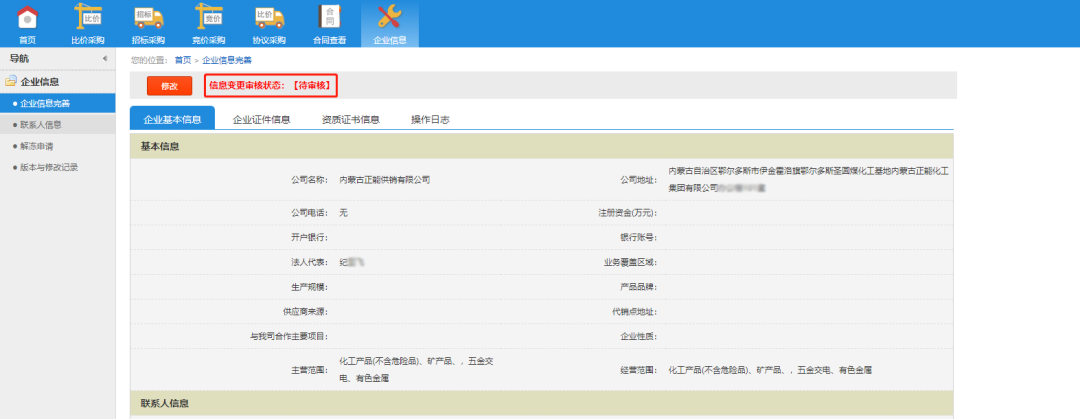Click the 企业性质 label
The height and width of the screenshot is (419, 1080).
(639, 336)
